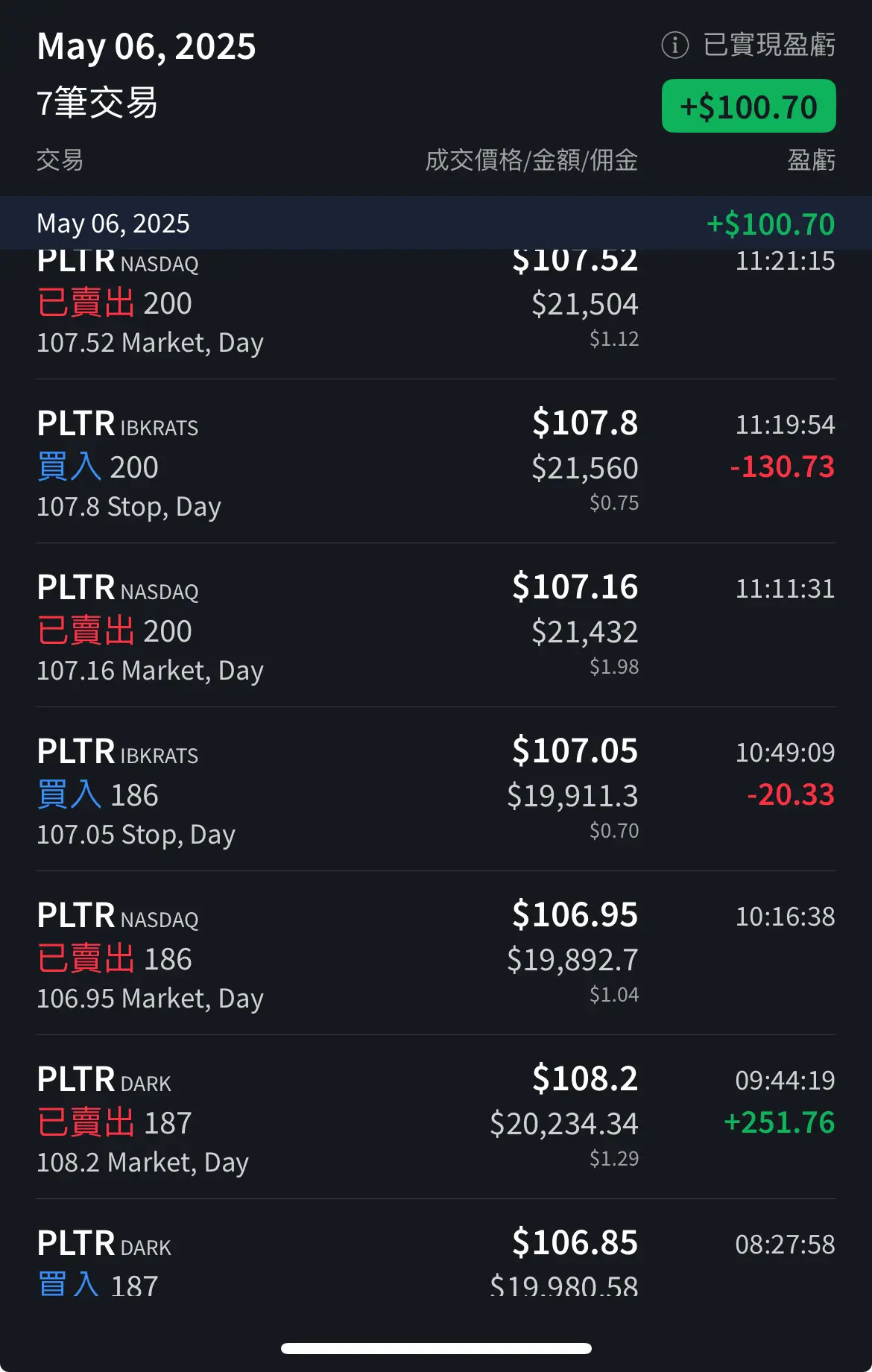Tap the 7筆交易 trade count heading
Viewport: 872px width, 1372px height.
97,103
